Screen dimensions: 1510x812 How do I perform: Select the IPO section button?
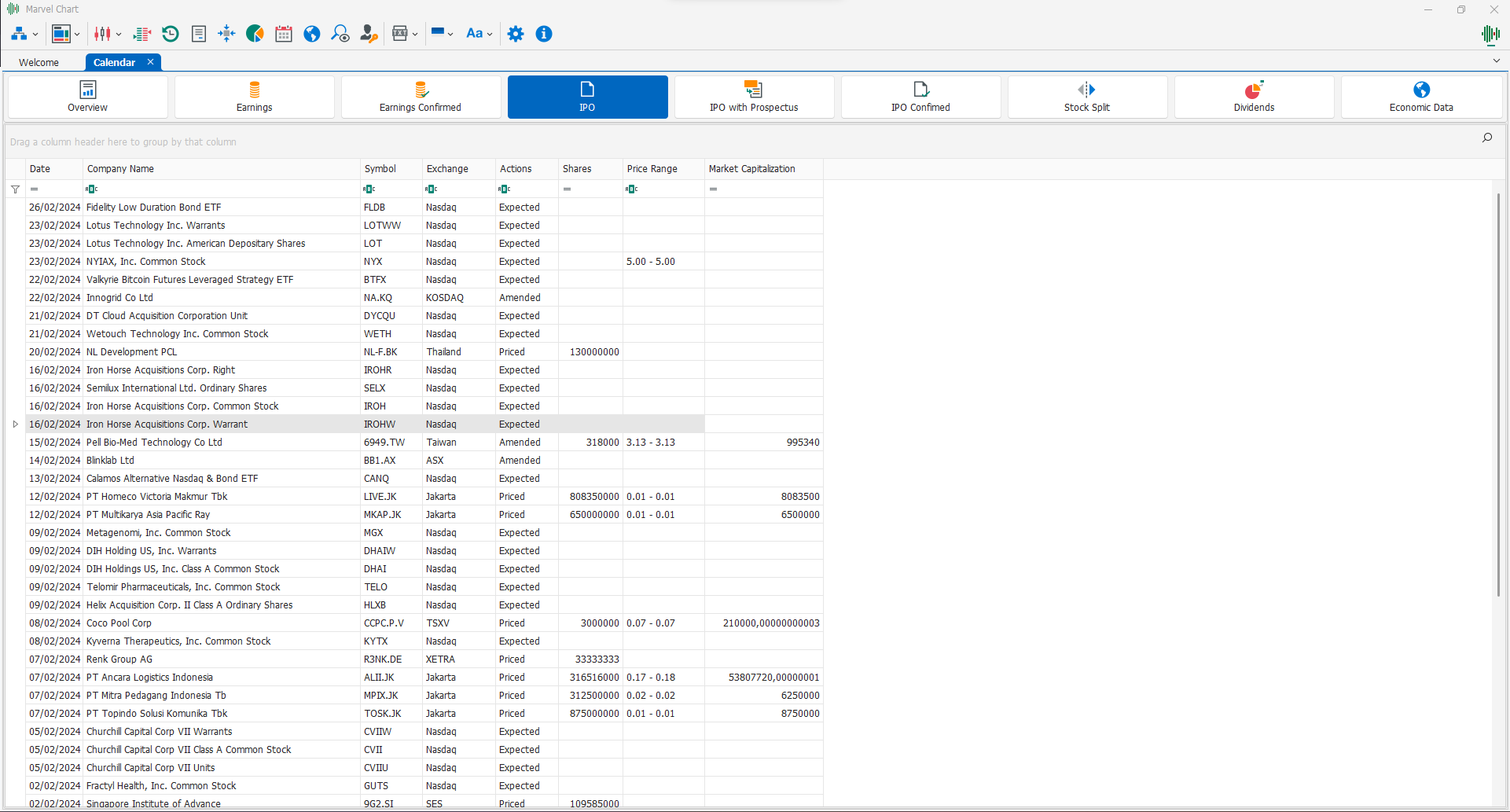[x=587, y=97]
